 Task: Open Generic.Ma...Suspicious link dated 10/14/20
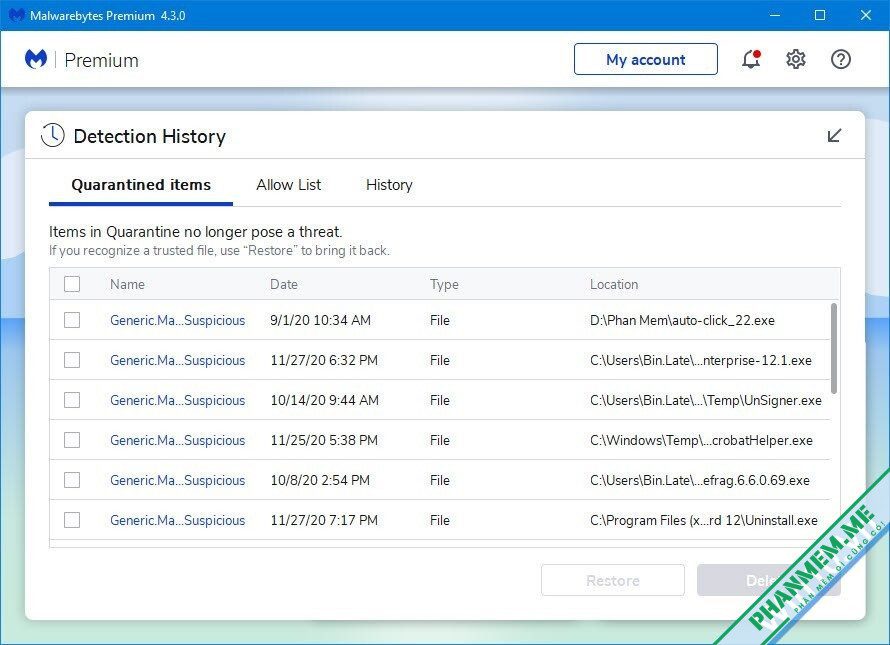point(178,400)
